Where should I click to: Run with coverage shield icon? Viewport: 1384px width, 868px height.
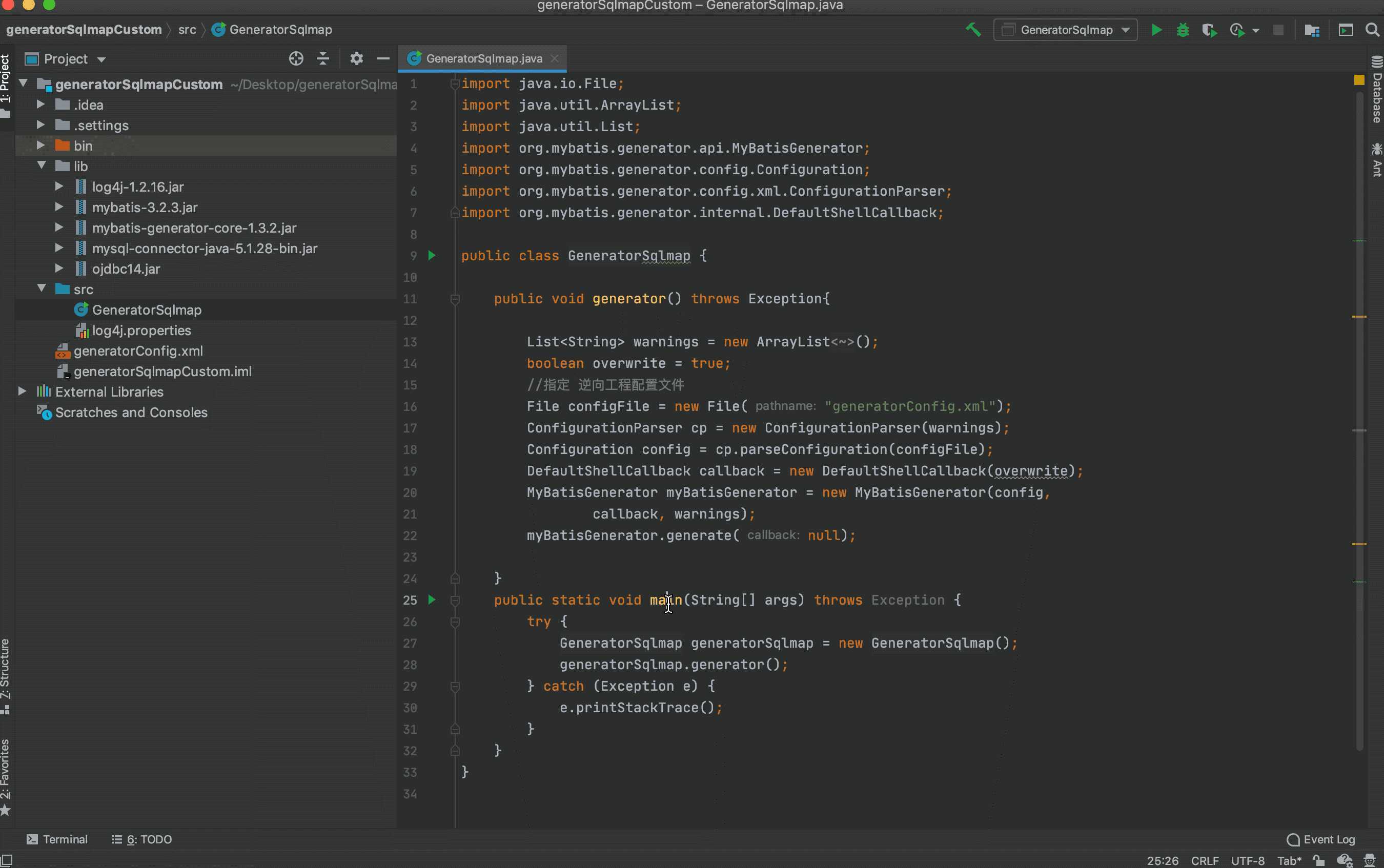click(1209, 30)
